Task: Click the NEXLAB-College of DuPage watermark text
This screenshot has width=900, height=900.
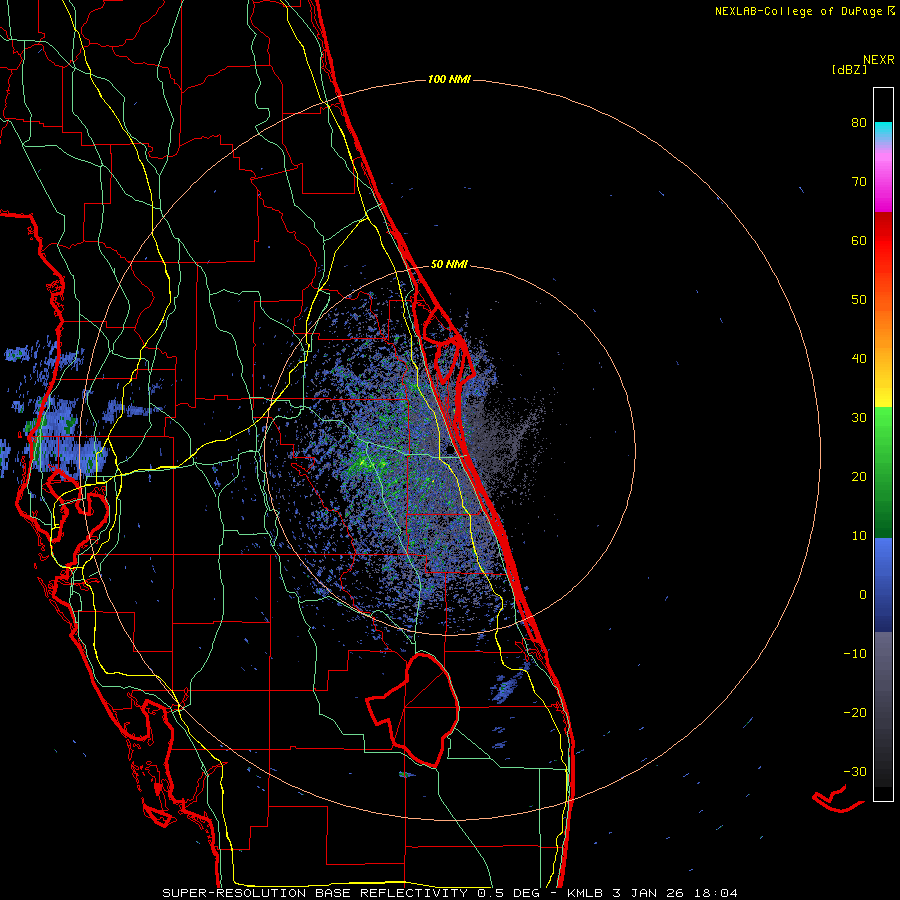Action: (x=804, y=11)
